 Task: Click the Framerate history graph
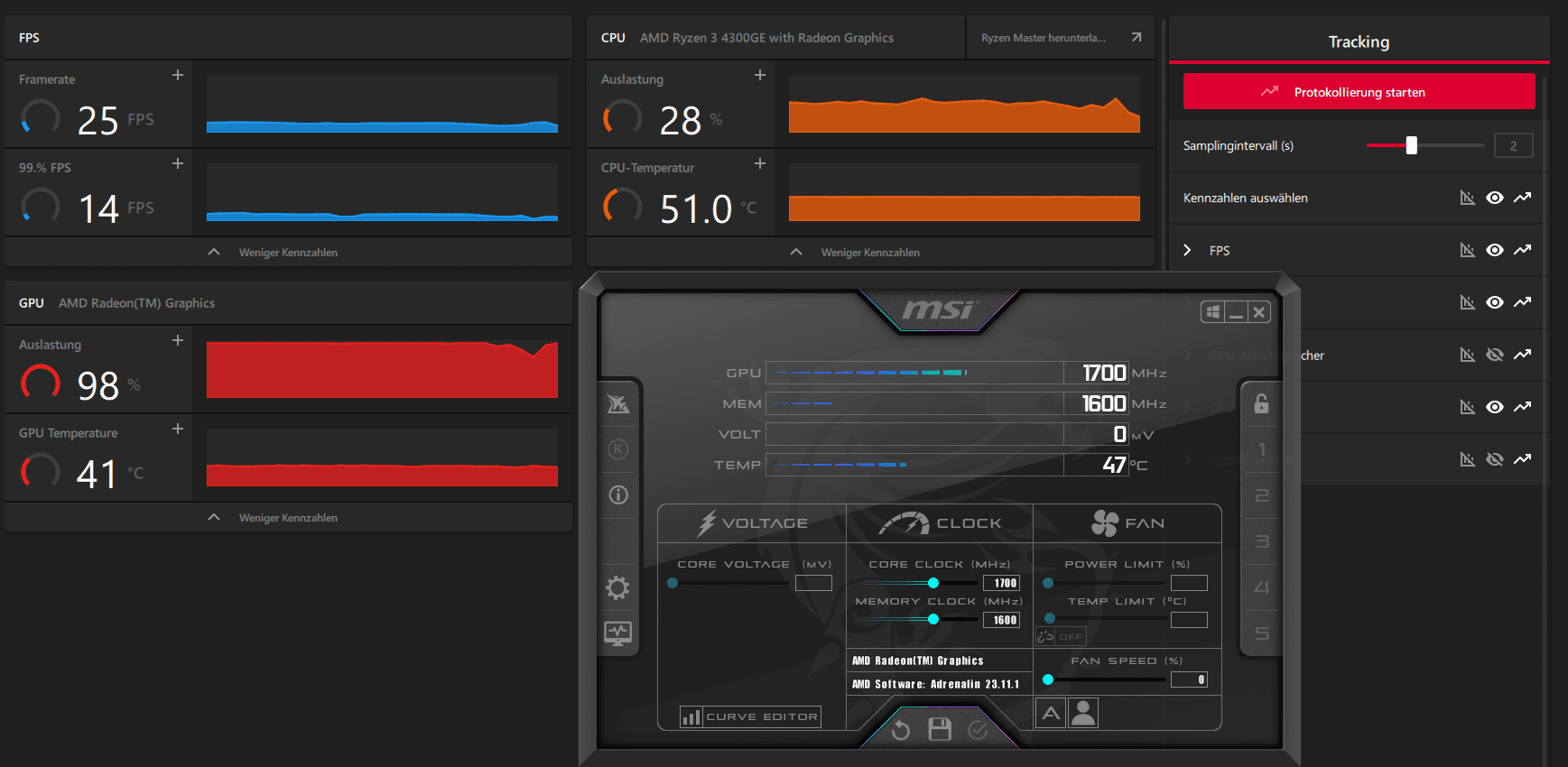(382, 104)
